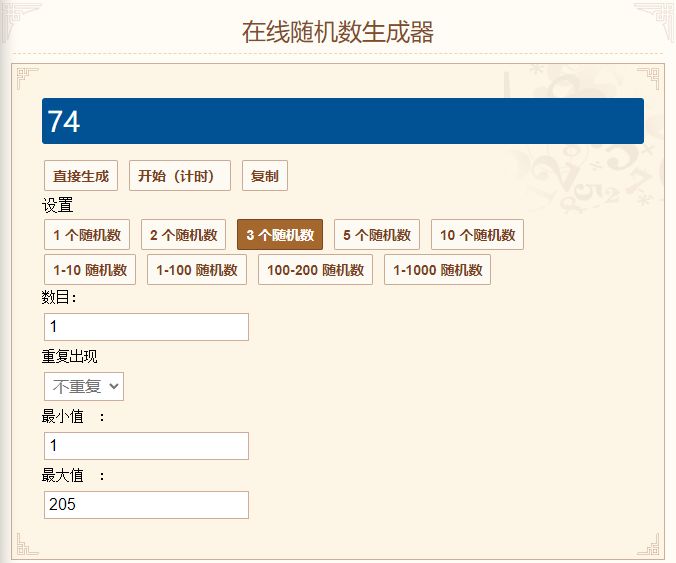Start the timed generator with 开始（计时）
Viewport: 676px width, 563px height.
pyautogui.click(x=180, y=175)
